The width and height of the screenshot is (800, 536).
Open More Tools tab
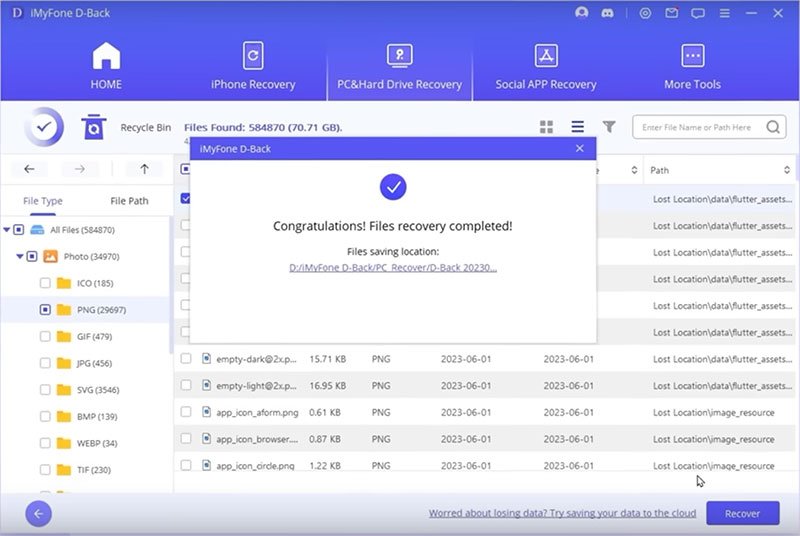[x=692, y=66]
